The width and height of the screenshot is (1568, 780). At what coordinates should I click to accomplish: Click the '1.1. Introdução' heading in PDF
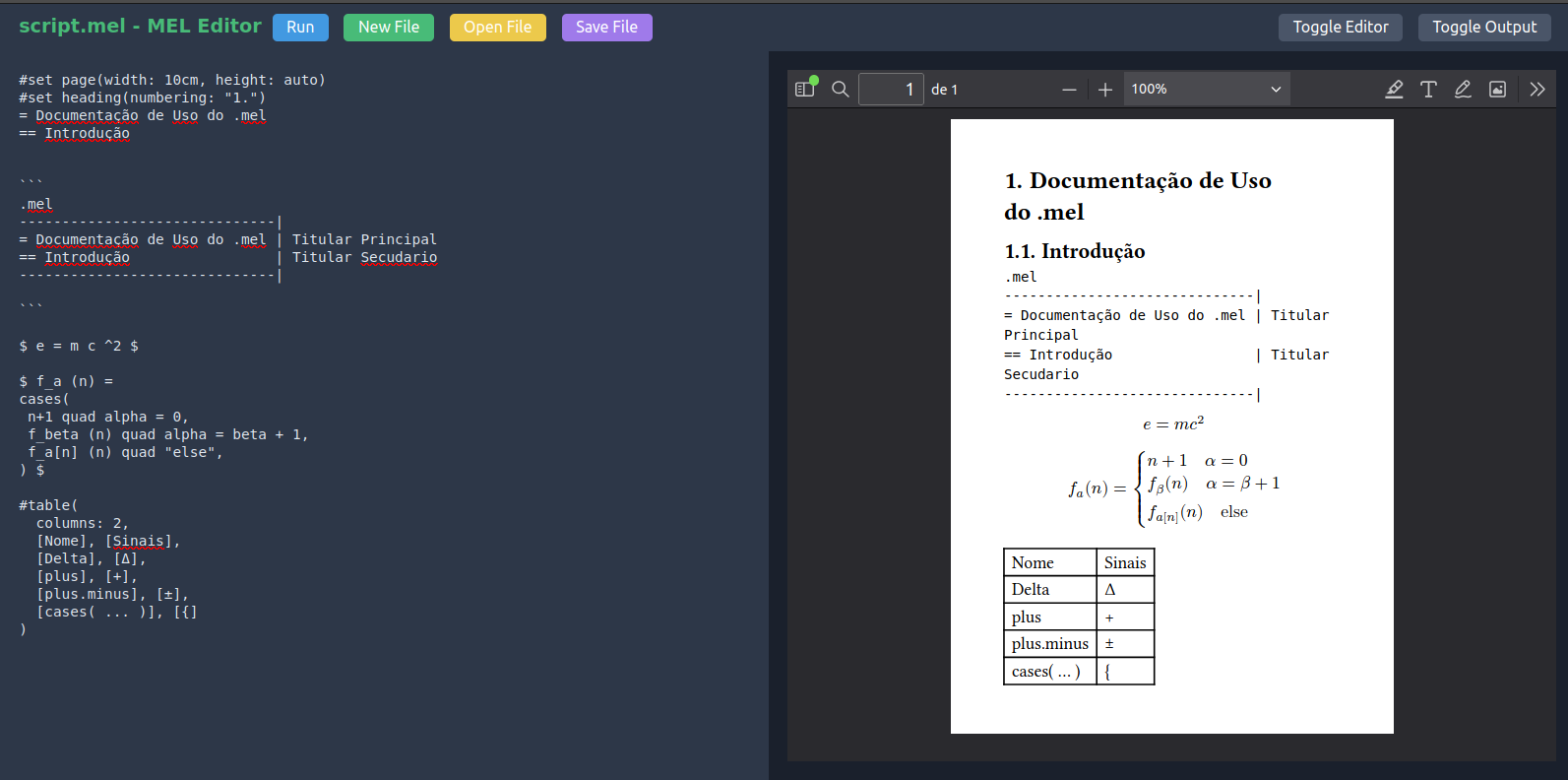(x=1075, y=251)
